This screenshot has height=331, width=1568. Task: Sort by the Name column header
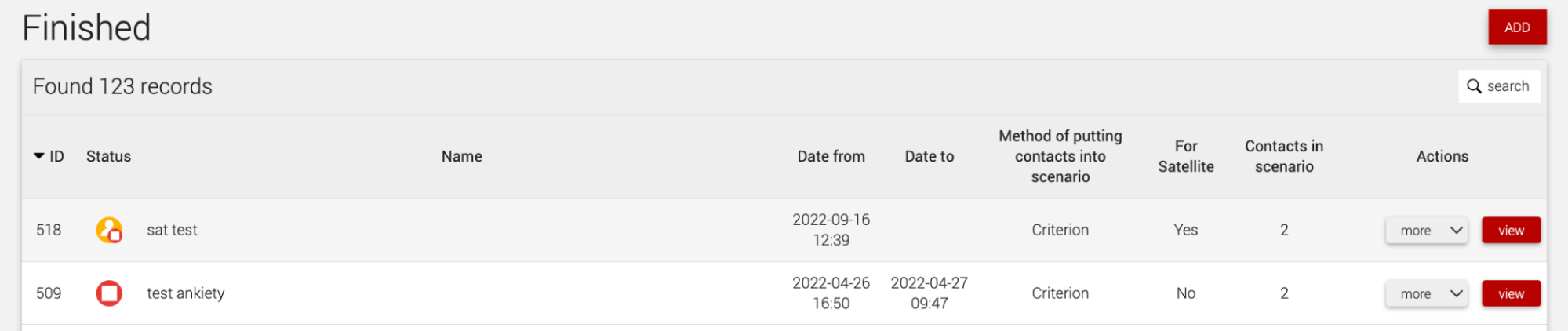tap(462, 156)
